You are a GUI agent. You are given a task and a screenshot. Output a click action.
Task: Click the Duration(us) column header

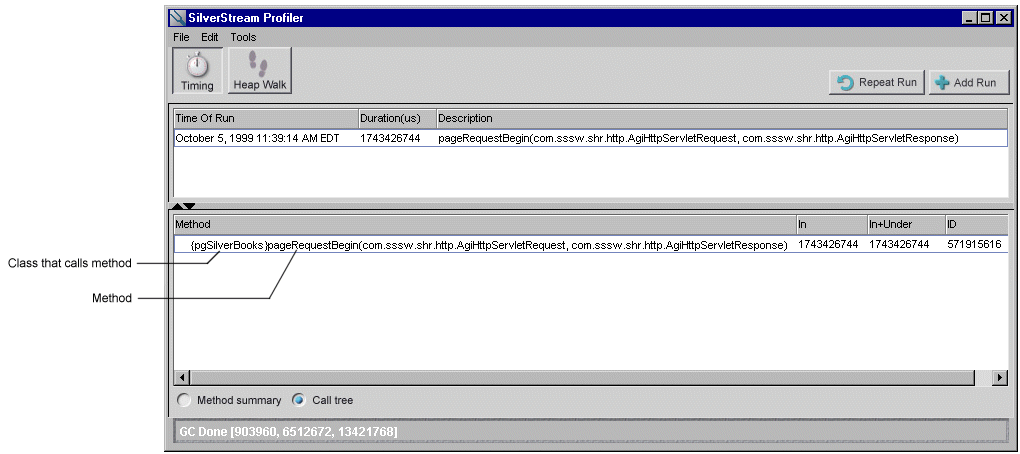[397, 118]
